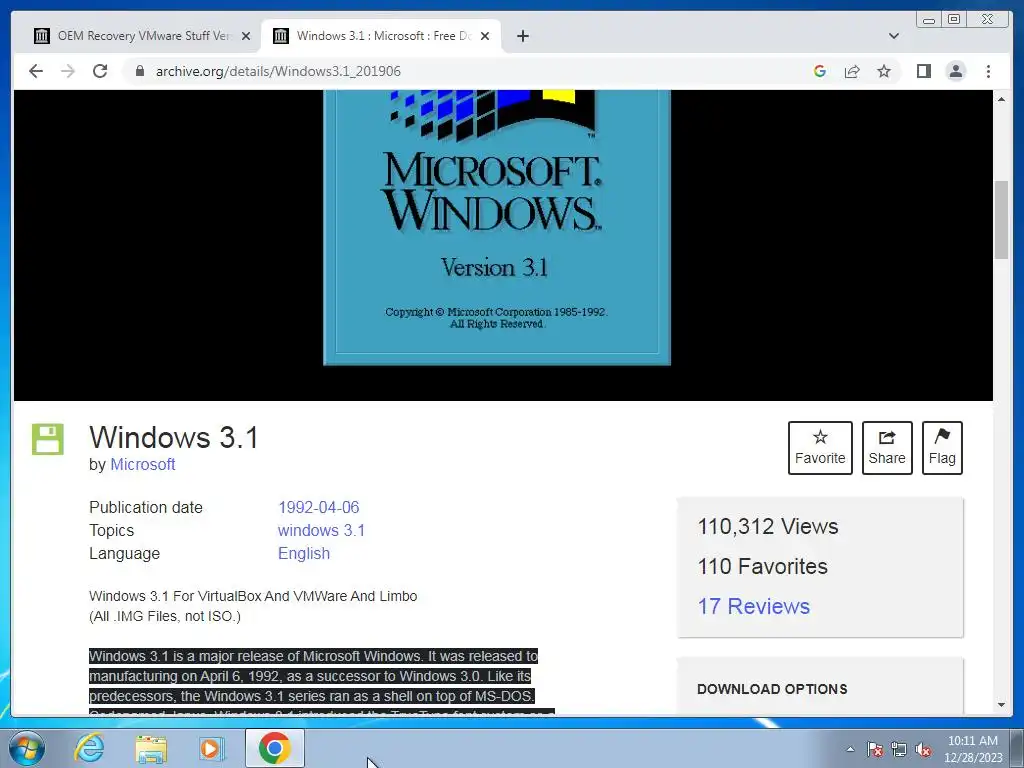The image size is (1024, 768).
Task: Open a new tab
Action: coord(522,36)
